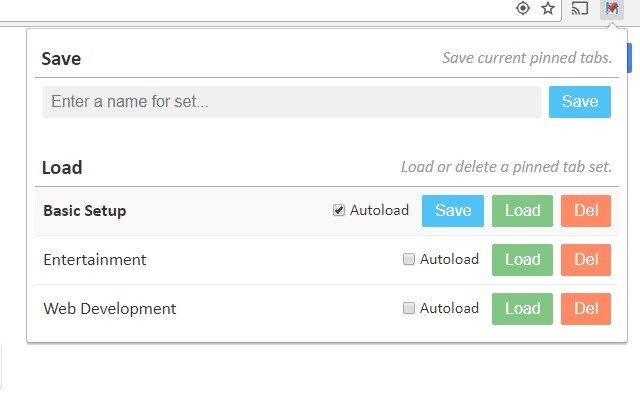Load the Web Development tab set

click(522, 309)
